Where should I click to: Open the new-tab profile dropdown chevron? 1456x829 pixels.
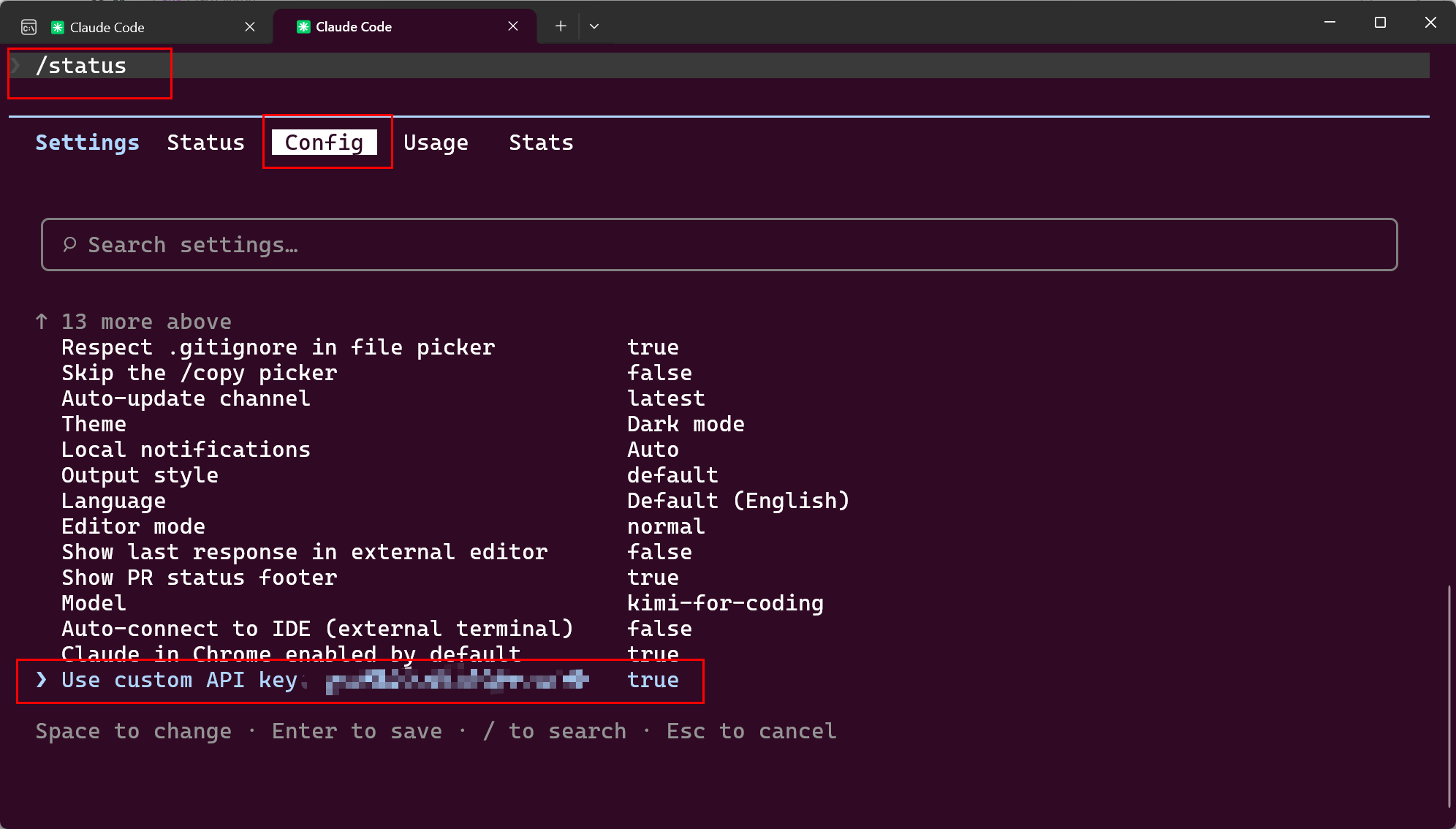tap(594, 26)
